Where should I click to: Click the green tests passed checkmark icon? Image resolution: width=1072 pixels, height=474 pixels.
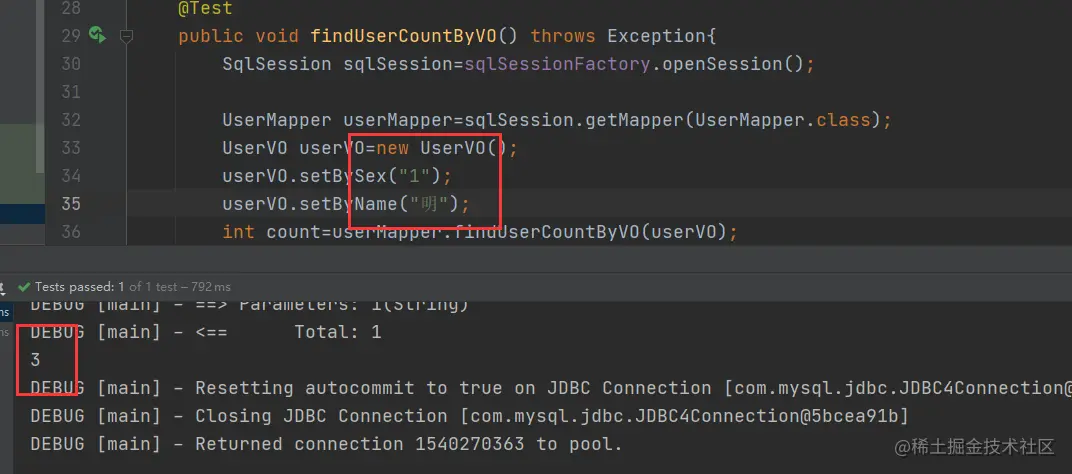[24, 287]
